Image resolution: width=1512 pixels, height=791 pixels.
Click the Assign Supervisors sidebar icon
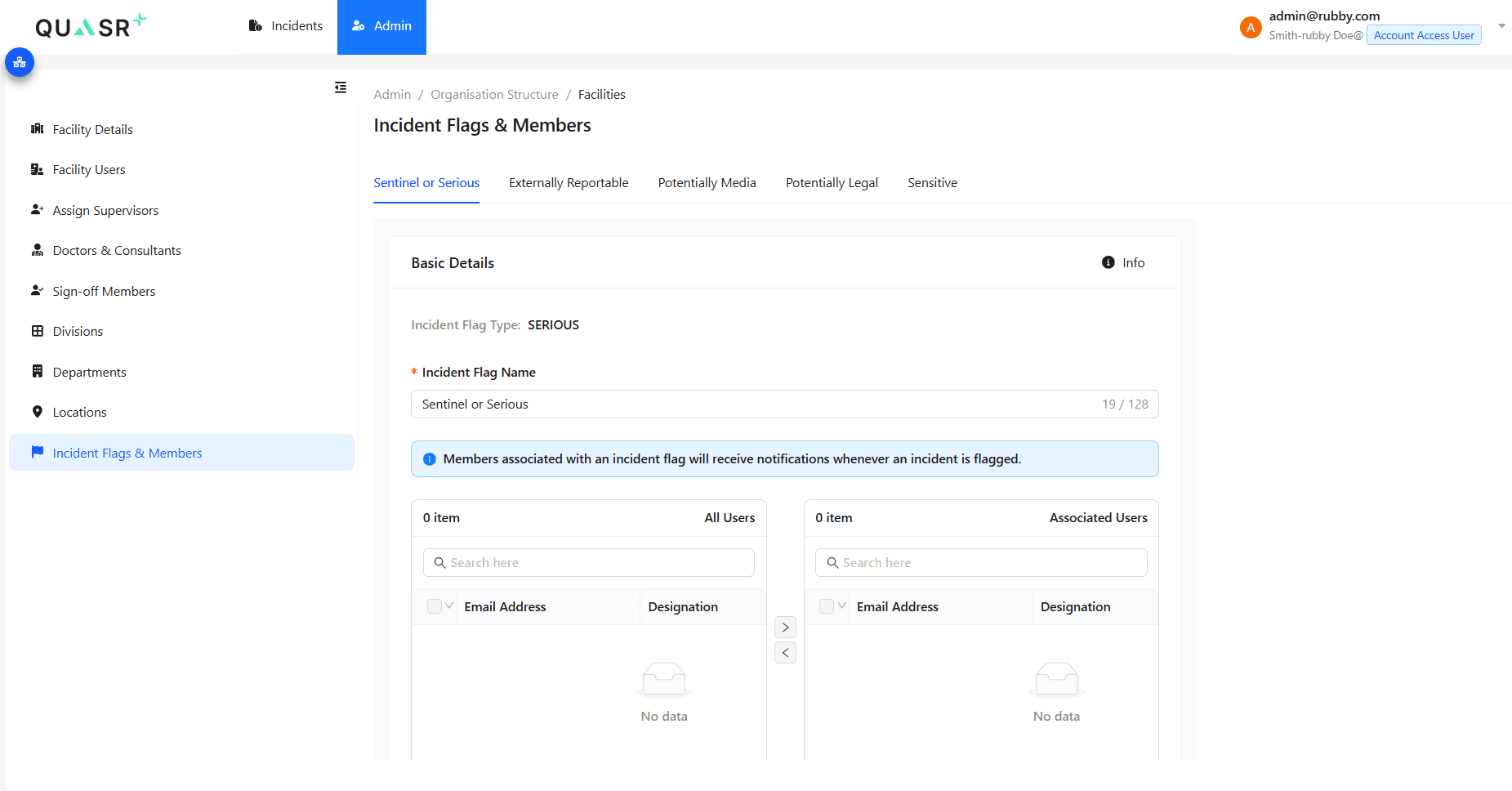click(38, 210)
